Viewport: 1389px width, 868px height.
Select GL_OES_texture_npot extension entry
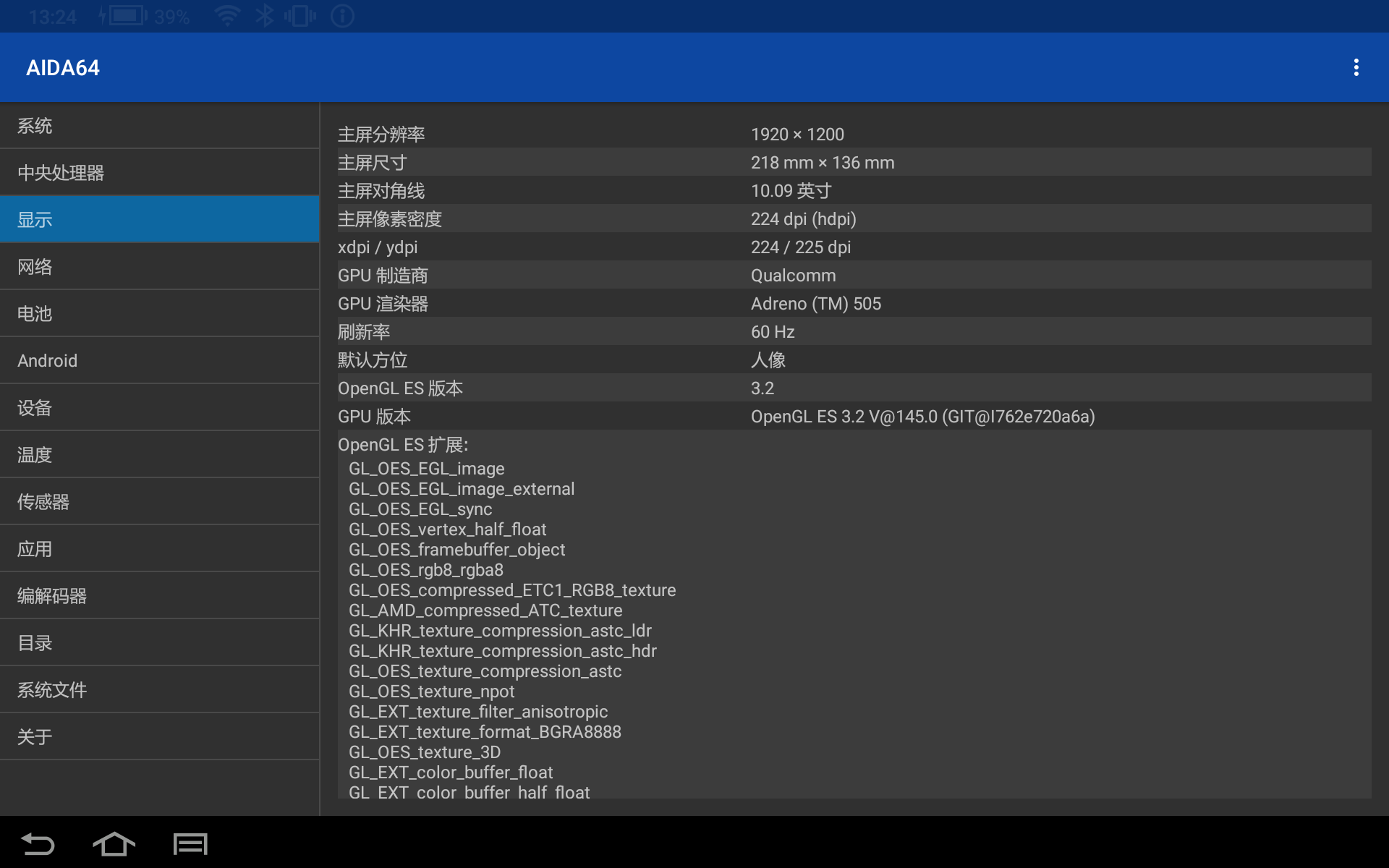[432, 692]
